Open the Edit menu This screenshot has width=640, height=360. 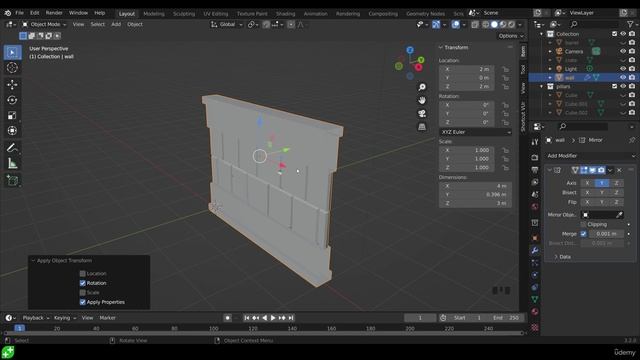pos(35,13)
